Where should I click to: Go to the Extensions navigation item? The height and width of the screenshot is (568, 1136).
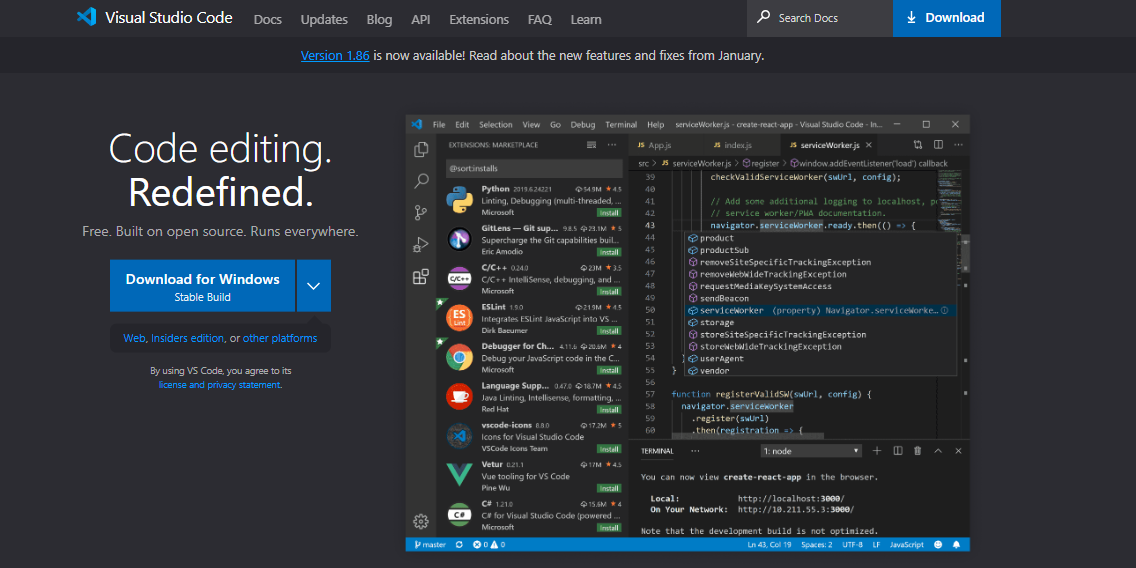[479, 19]
